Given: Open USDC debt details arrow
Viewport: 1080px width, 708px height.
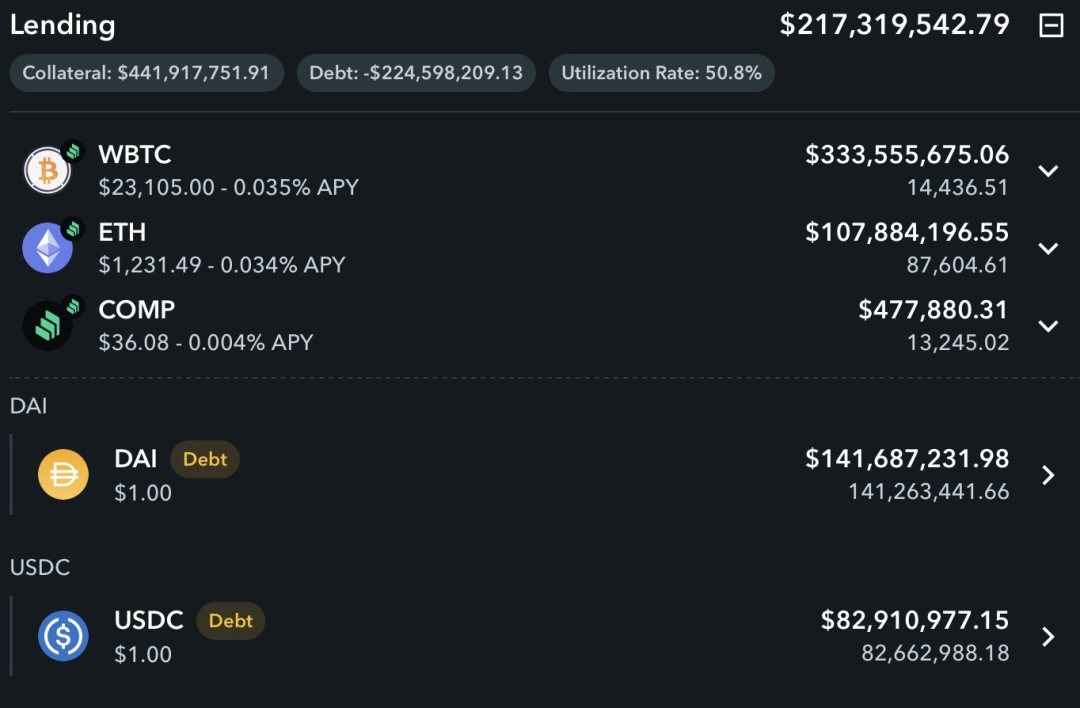Looking at the screenshot, I should (1048, 637).
